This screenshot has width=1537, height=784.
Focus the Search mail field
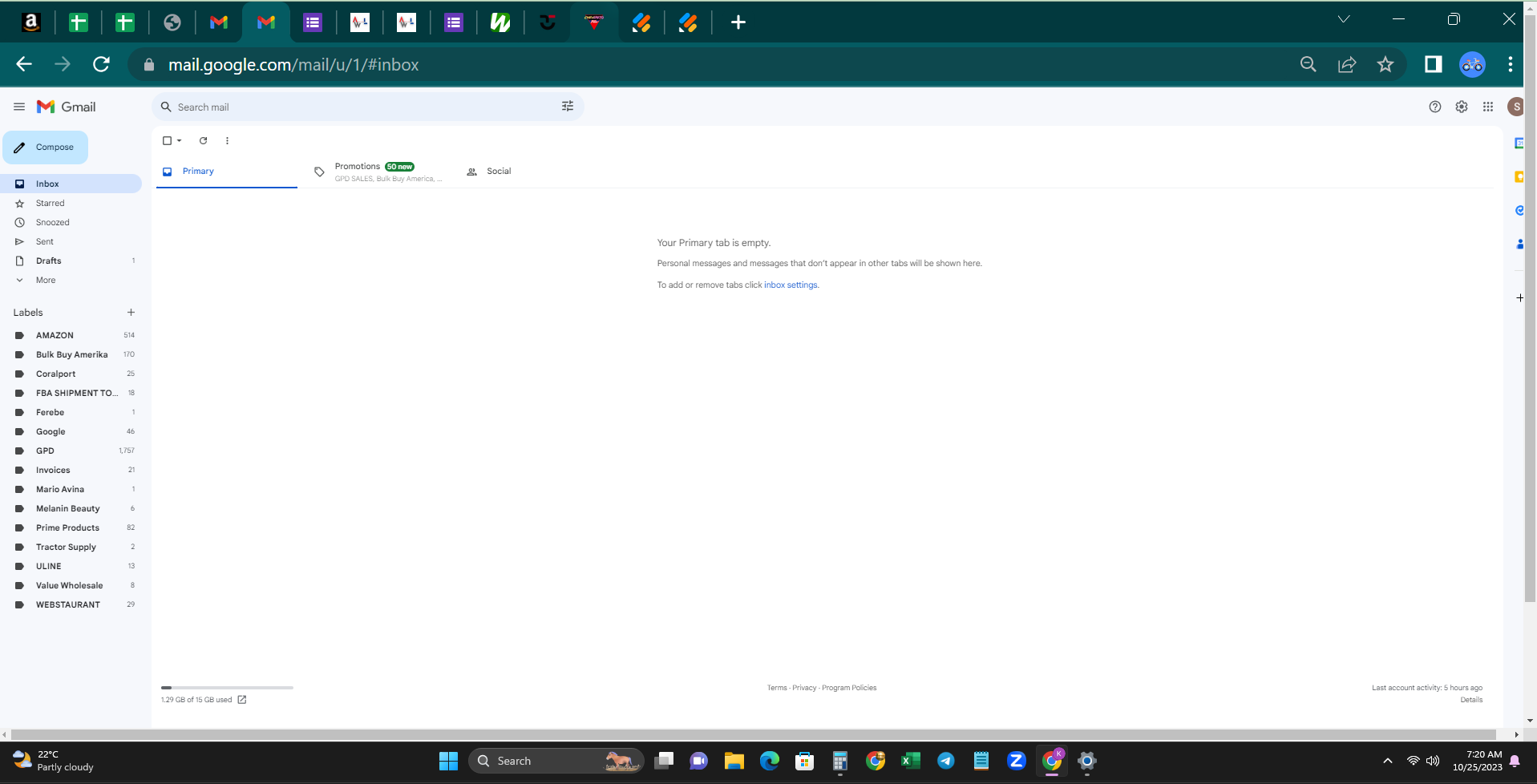click(x=368, y=107)
